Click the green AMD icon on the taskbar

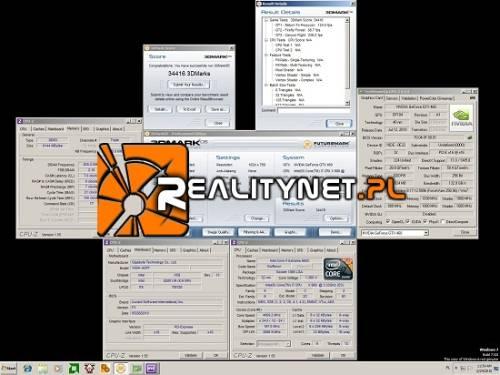[74, 368]
